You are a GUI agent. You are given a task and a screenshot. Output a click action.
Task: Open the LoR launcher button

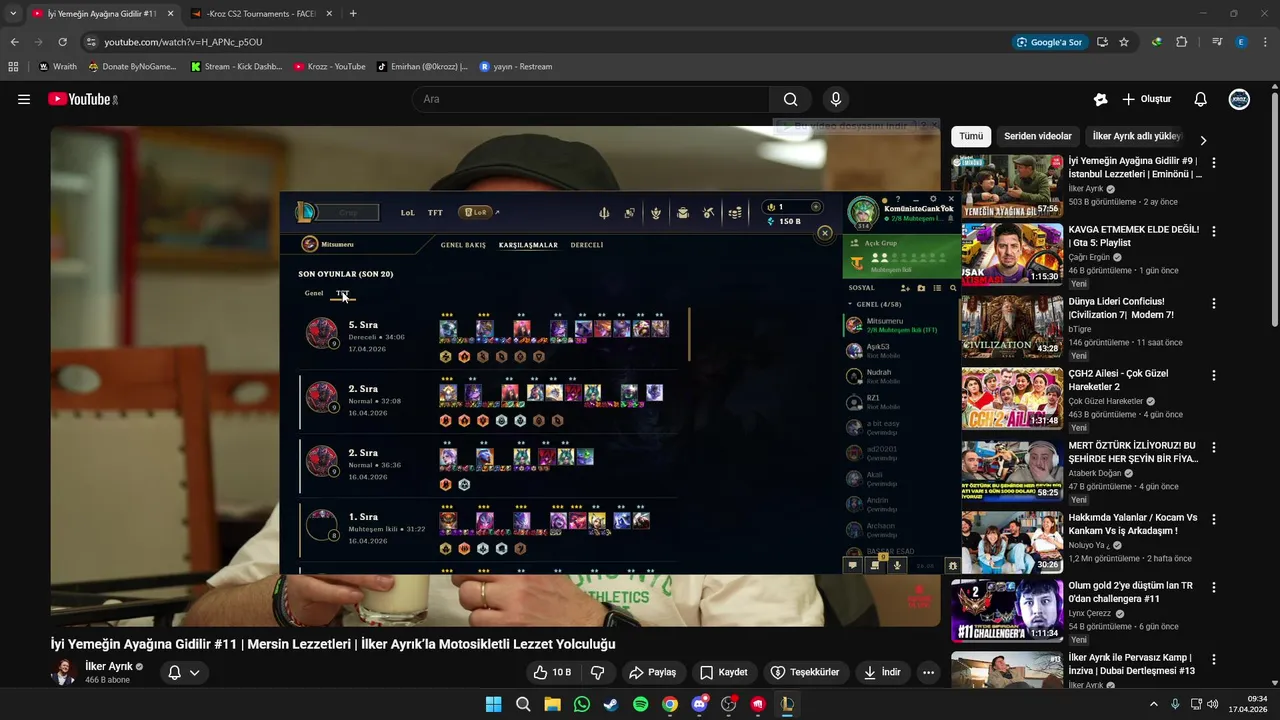475,212
